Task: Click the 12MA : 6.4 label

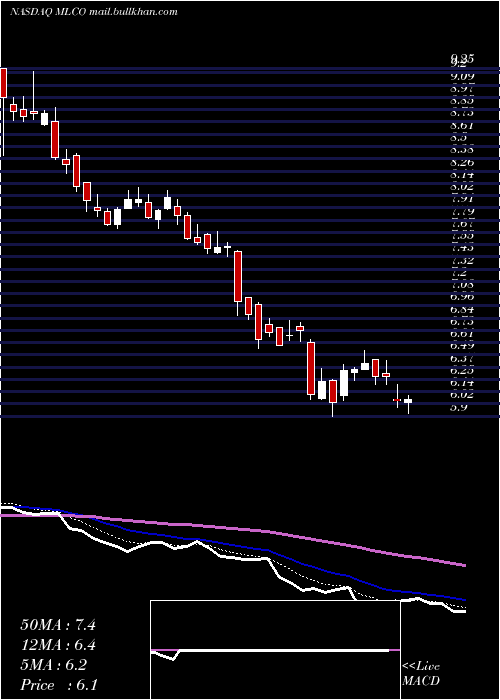Action: click(58, 645)
